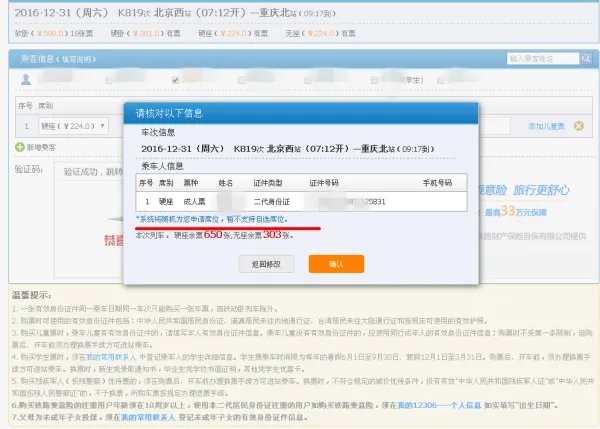Screen dimensions: 600x429
Task: Open the 硬座（¥224.0）seat type dropdown
Action: click(73, 126)
